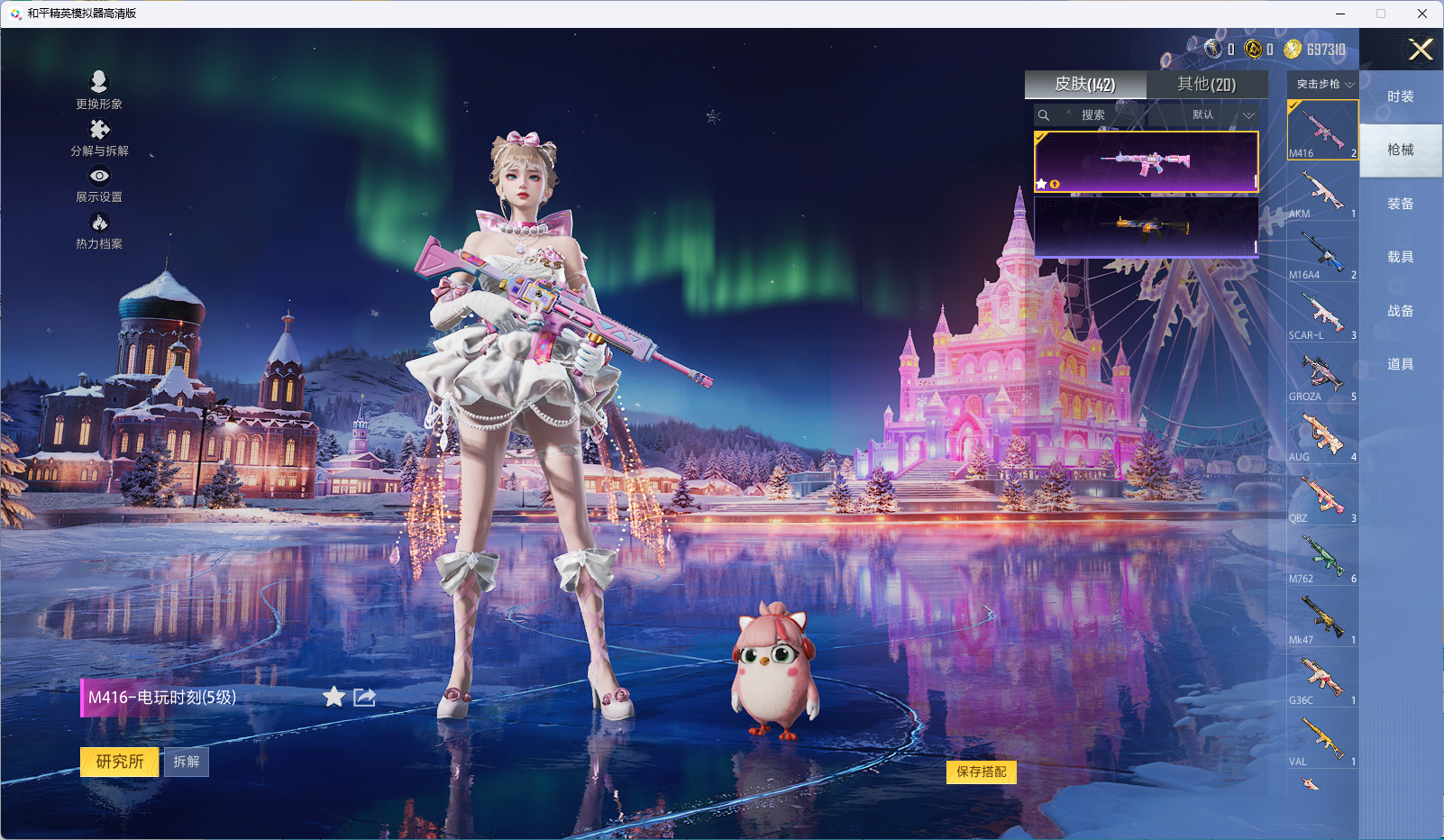The height and width of the screenshot is (840, 1444).
Task: Choose the M762 weapon icon
Action: pyautogui.click(x=1321, y=556)
